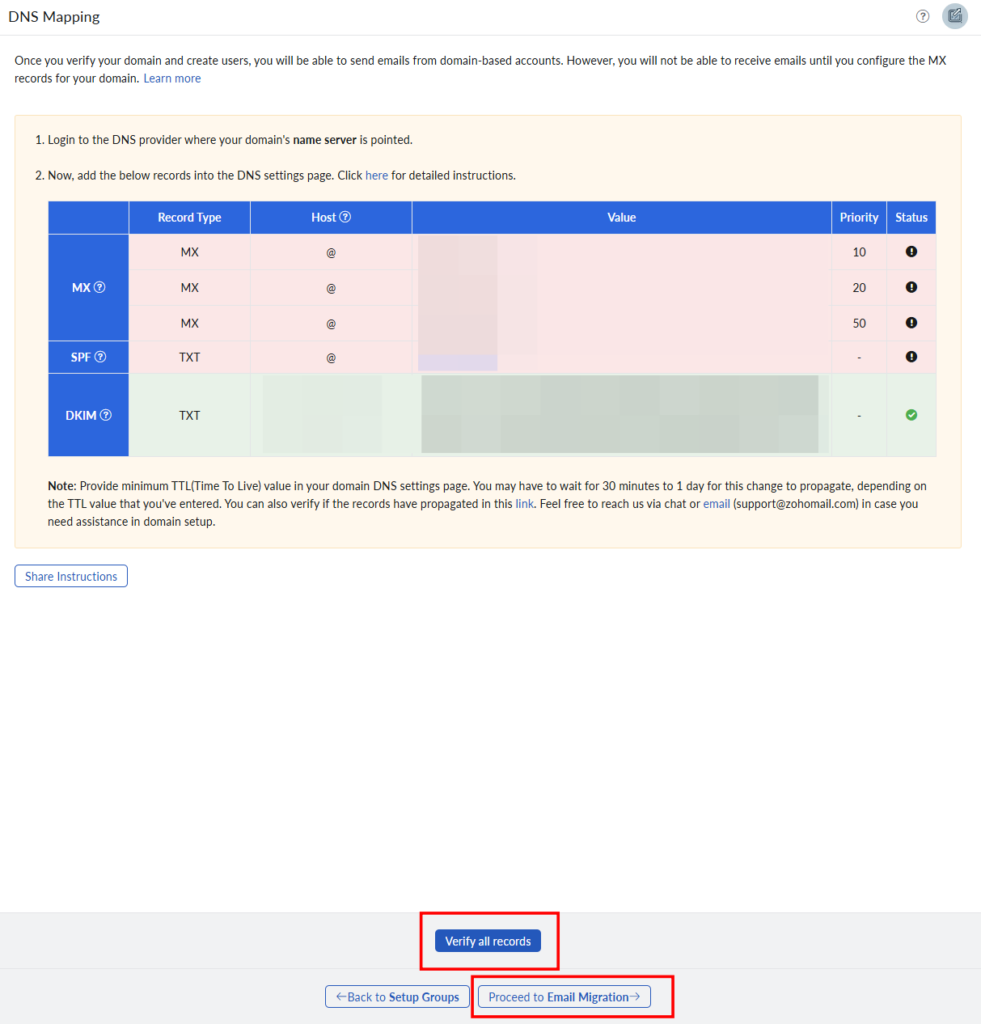
Task: Open the feedback edit icon at top right
Action: click(x=955, y=16)
